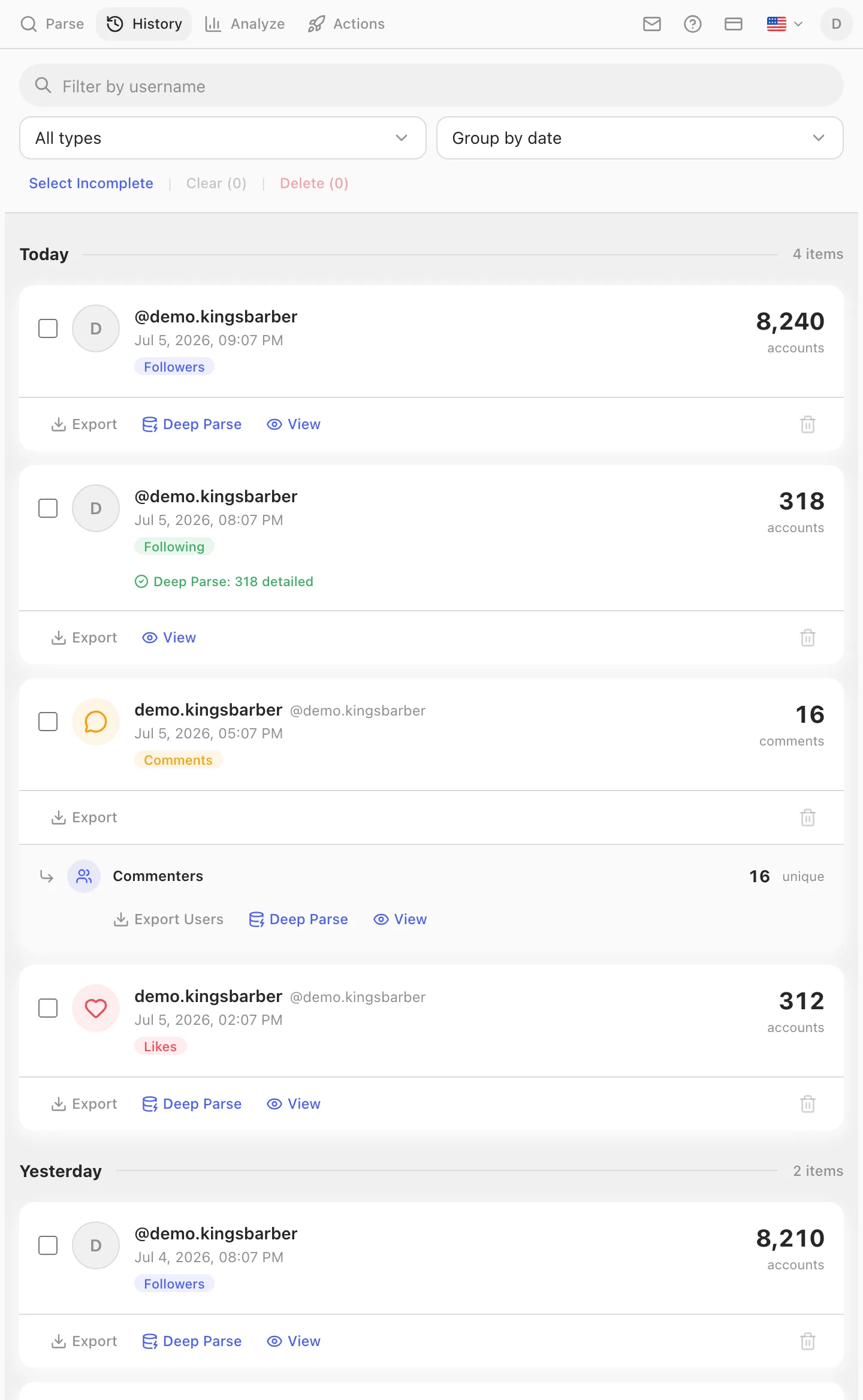Click the orange Comments tag
The width and height of the screenshot is (863, 1400).
coord(179,760)
